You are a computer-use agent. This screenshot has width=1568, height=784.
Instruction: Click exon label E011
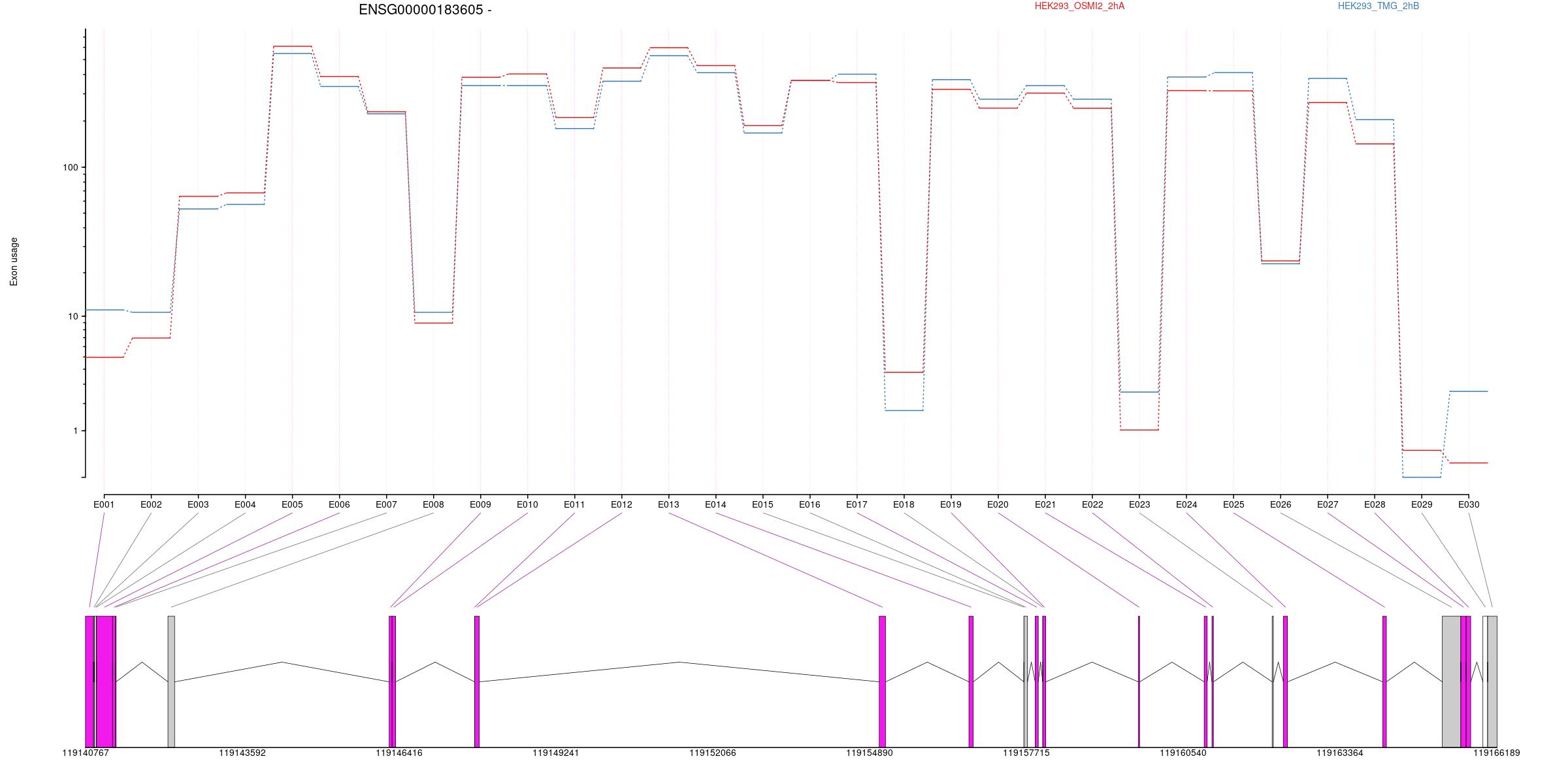[574, 504]
